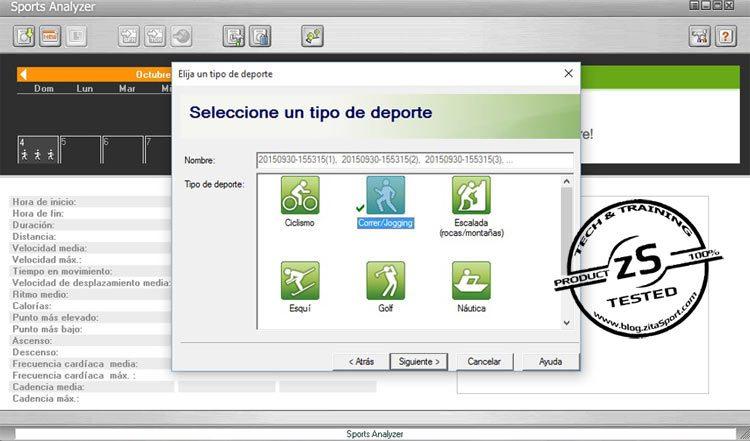Click the Descenso label
Image resolution: width=750 pixels, height=441 pixels.
[x=35, y=353]
